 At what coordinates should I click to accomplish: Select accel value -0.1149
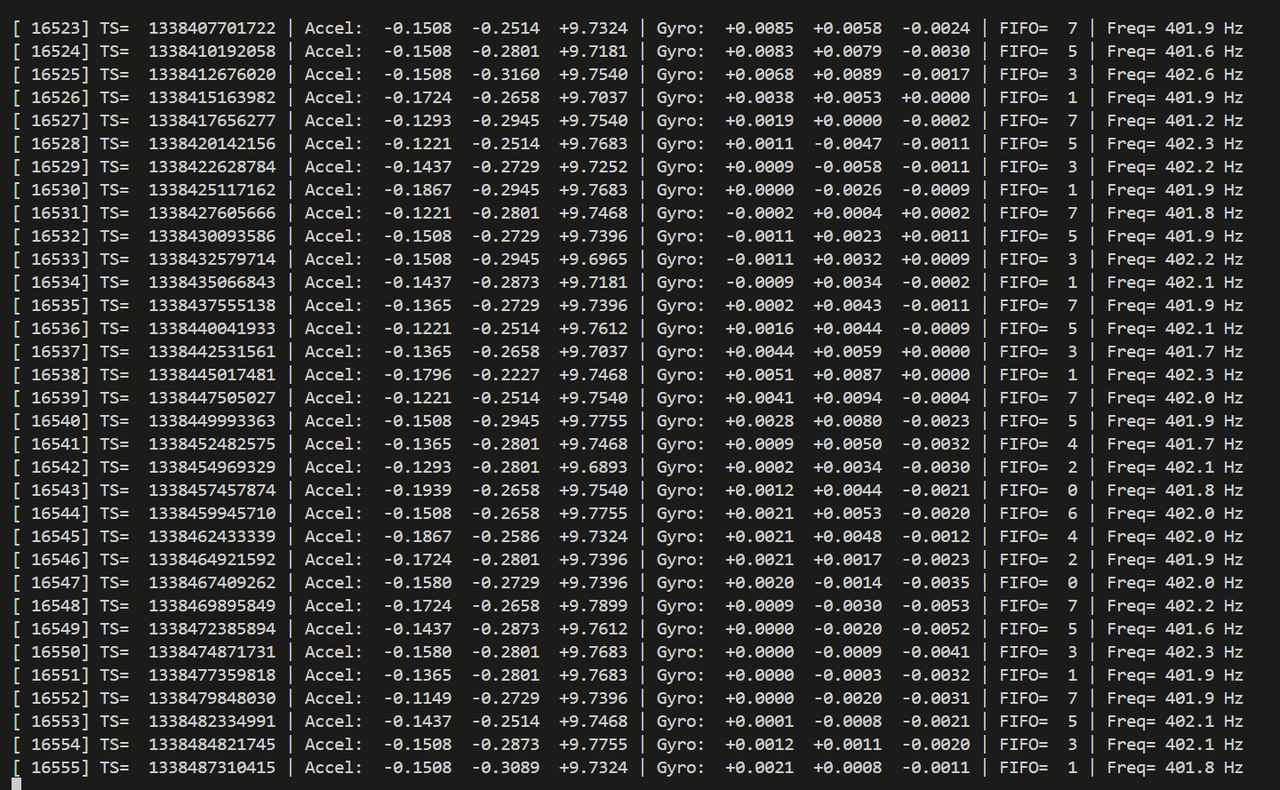click(x=418, y=698)
